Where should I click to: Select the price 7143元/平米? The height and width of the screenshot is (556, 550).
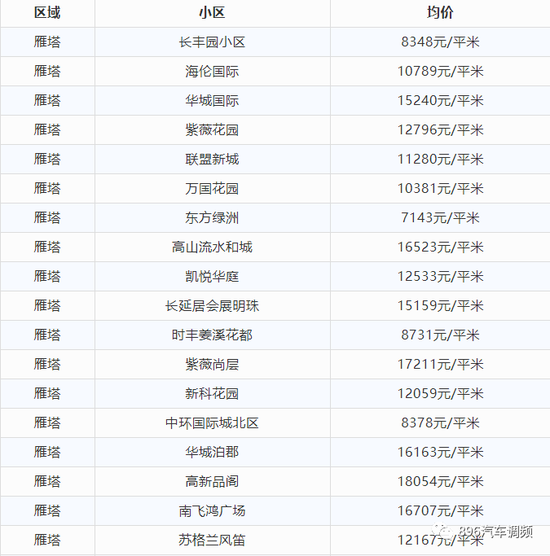click(x=440, y=218)
